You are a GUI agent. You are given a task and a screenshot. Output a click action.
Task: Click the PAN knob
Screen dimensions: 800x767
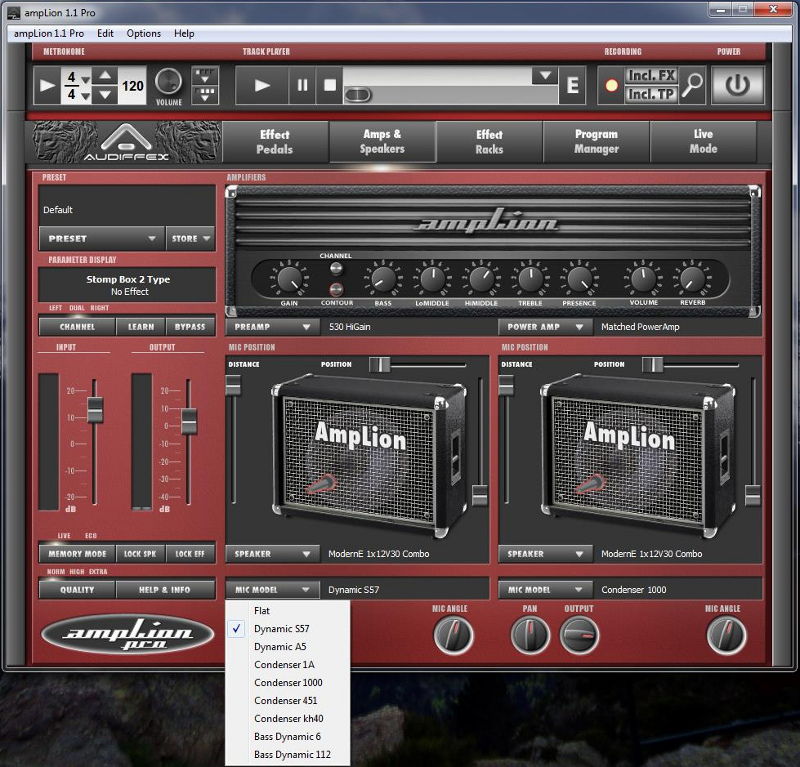pyautogui.click(x=530, y=635)
